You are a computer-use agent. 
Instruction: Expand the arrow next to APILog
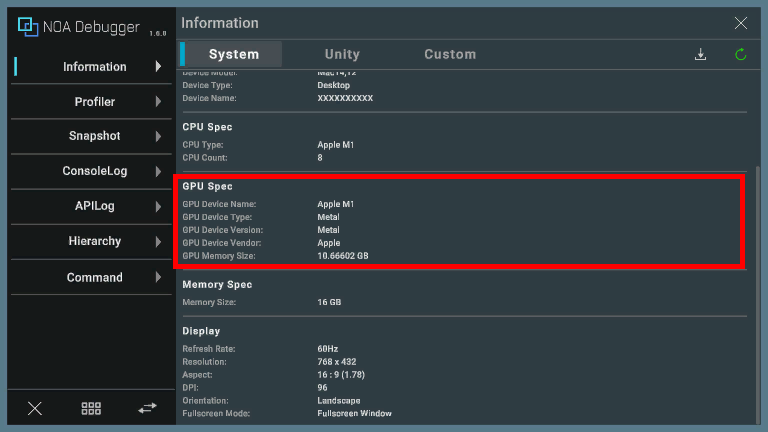(x=158, y=207)
